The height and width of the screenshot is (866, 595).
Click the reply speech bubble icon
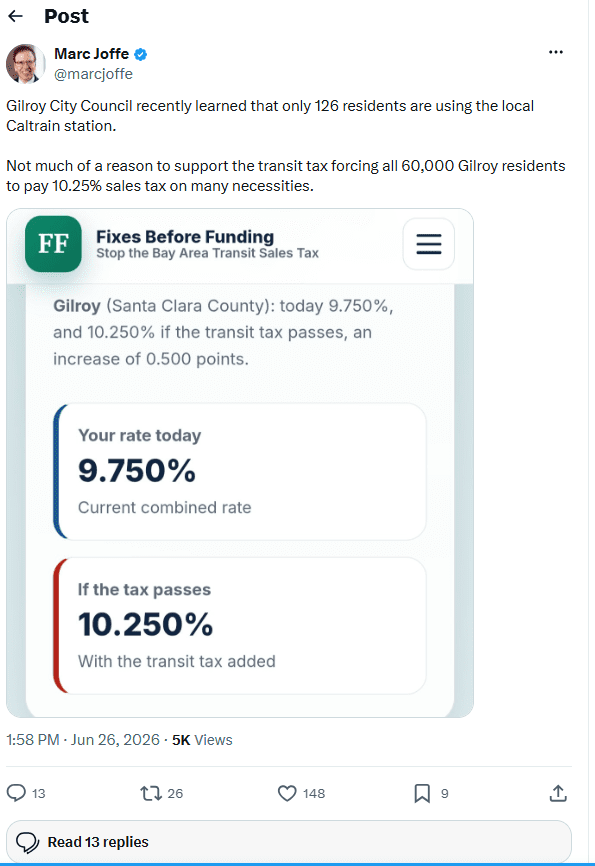[x=16, y=793]
